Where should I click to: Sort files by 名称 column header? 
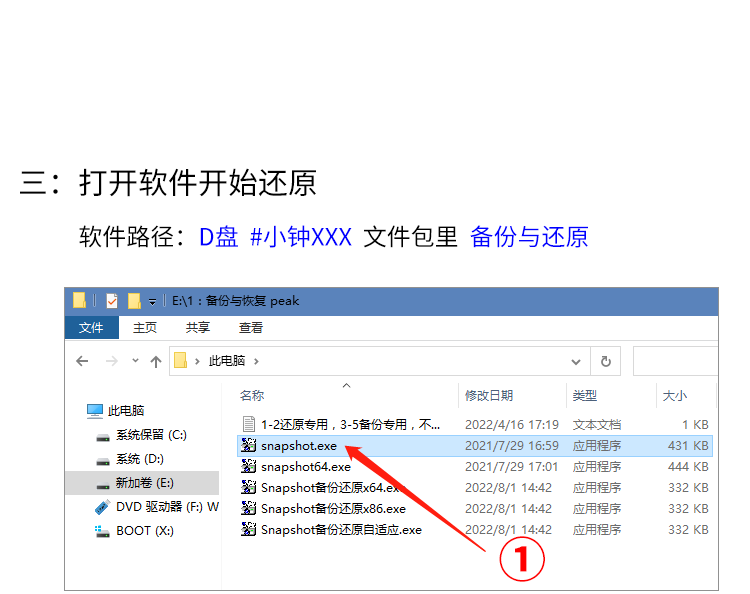252,396
